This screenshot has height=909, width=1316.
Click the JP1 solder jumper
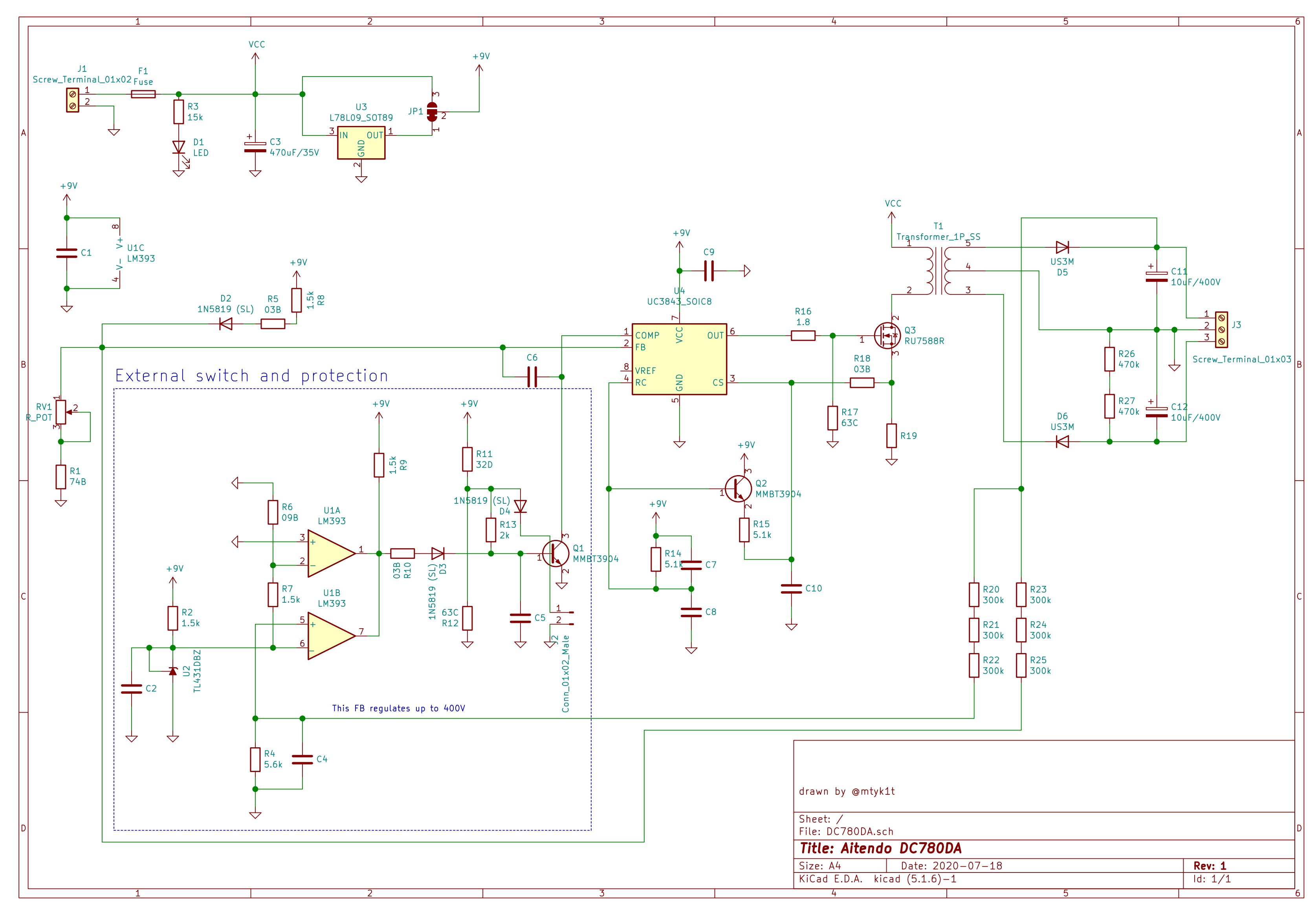[432, 112]
